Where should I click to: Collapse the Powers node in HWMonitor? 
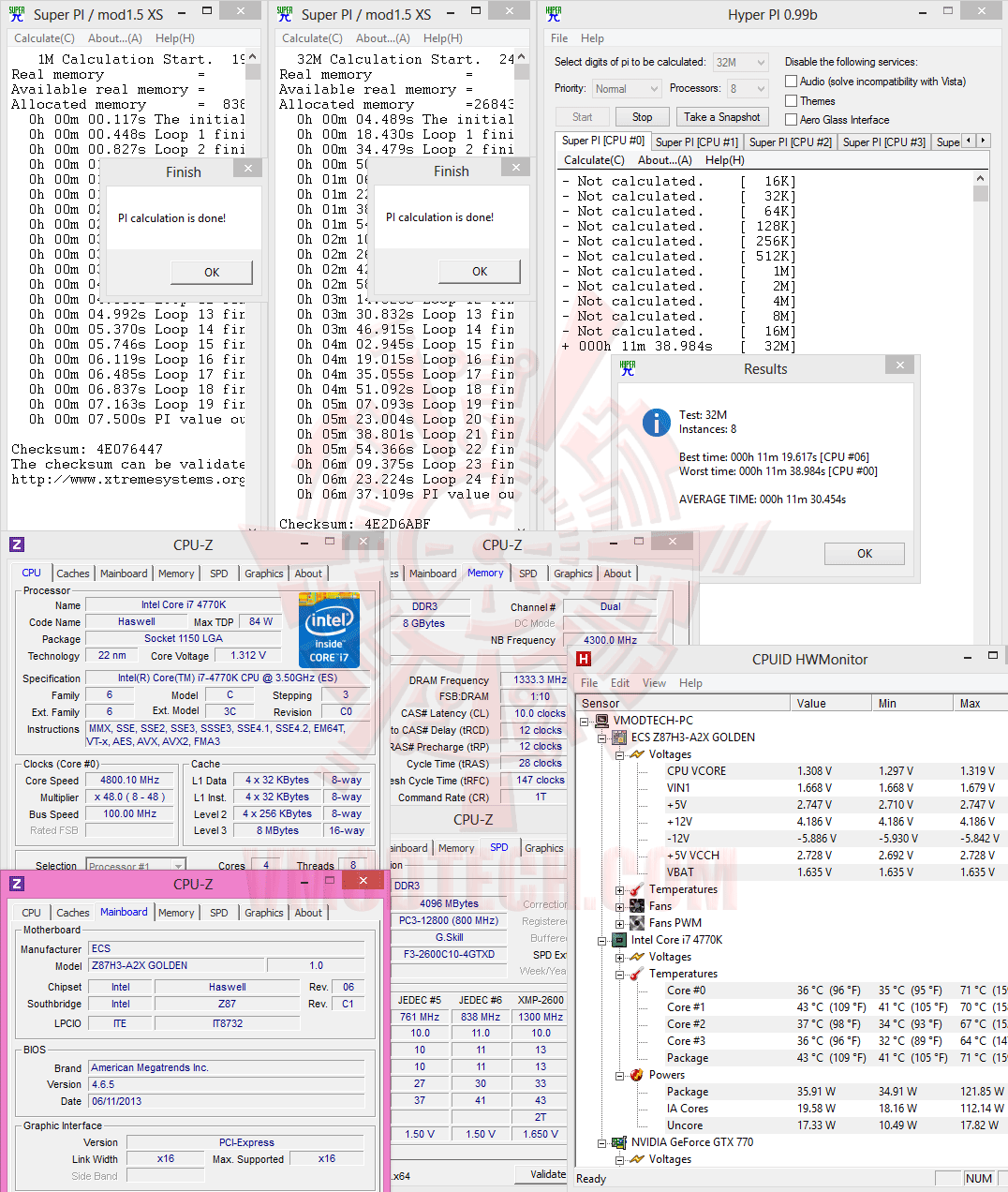click(x=620, y=1076)
